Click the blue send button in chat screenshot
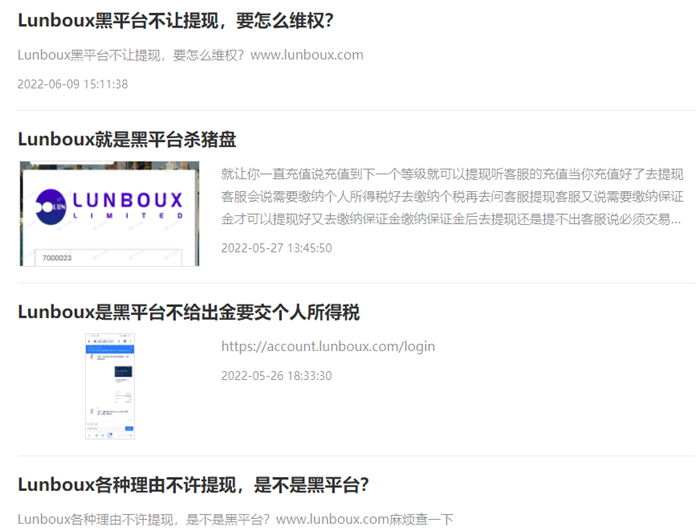The image size is (700, 531). [129, 431]
